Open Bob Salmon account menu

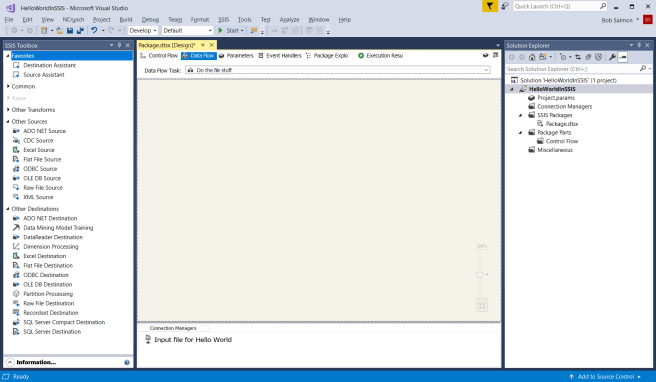(620, 20)
